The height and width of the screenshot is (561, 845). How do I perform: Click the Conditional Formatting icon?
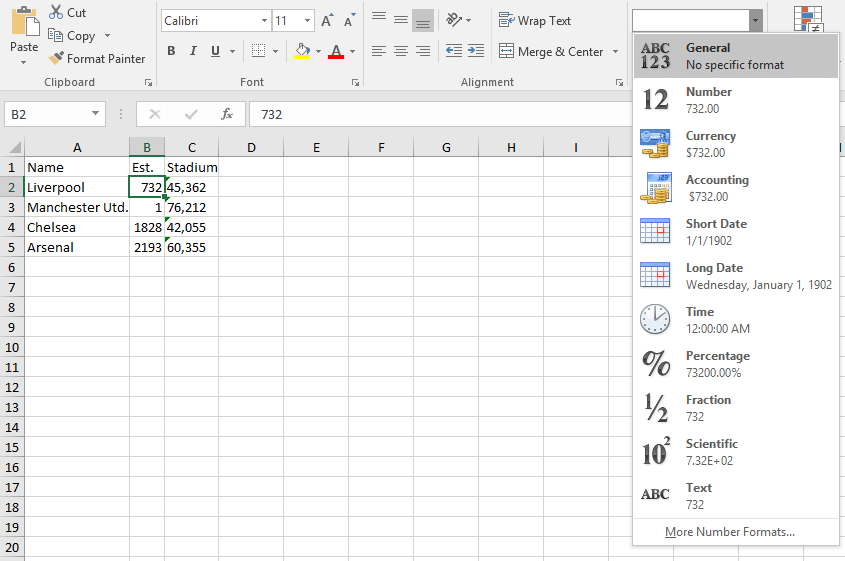click(808, 19)
